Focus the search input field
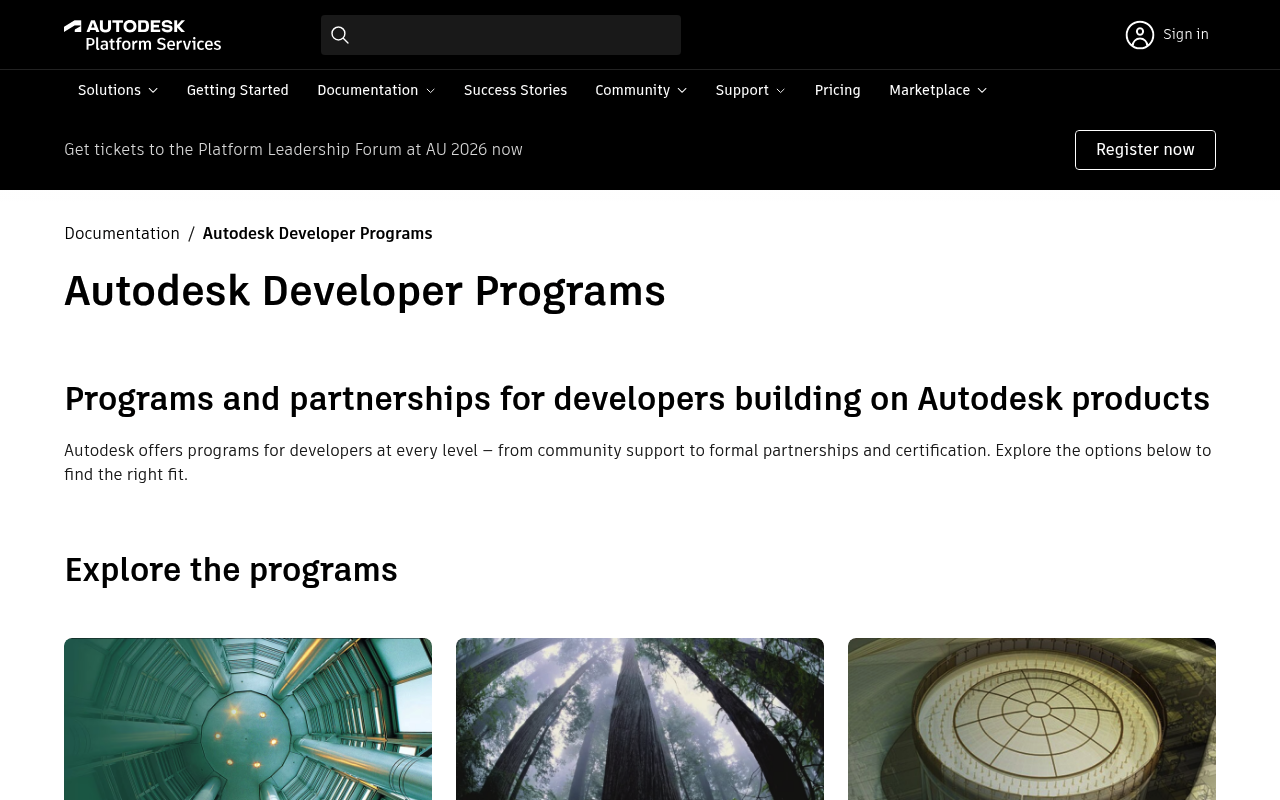Viewport: 1280px width, 800px height. 501,35
